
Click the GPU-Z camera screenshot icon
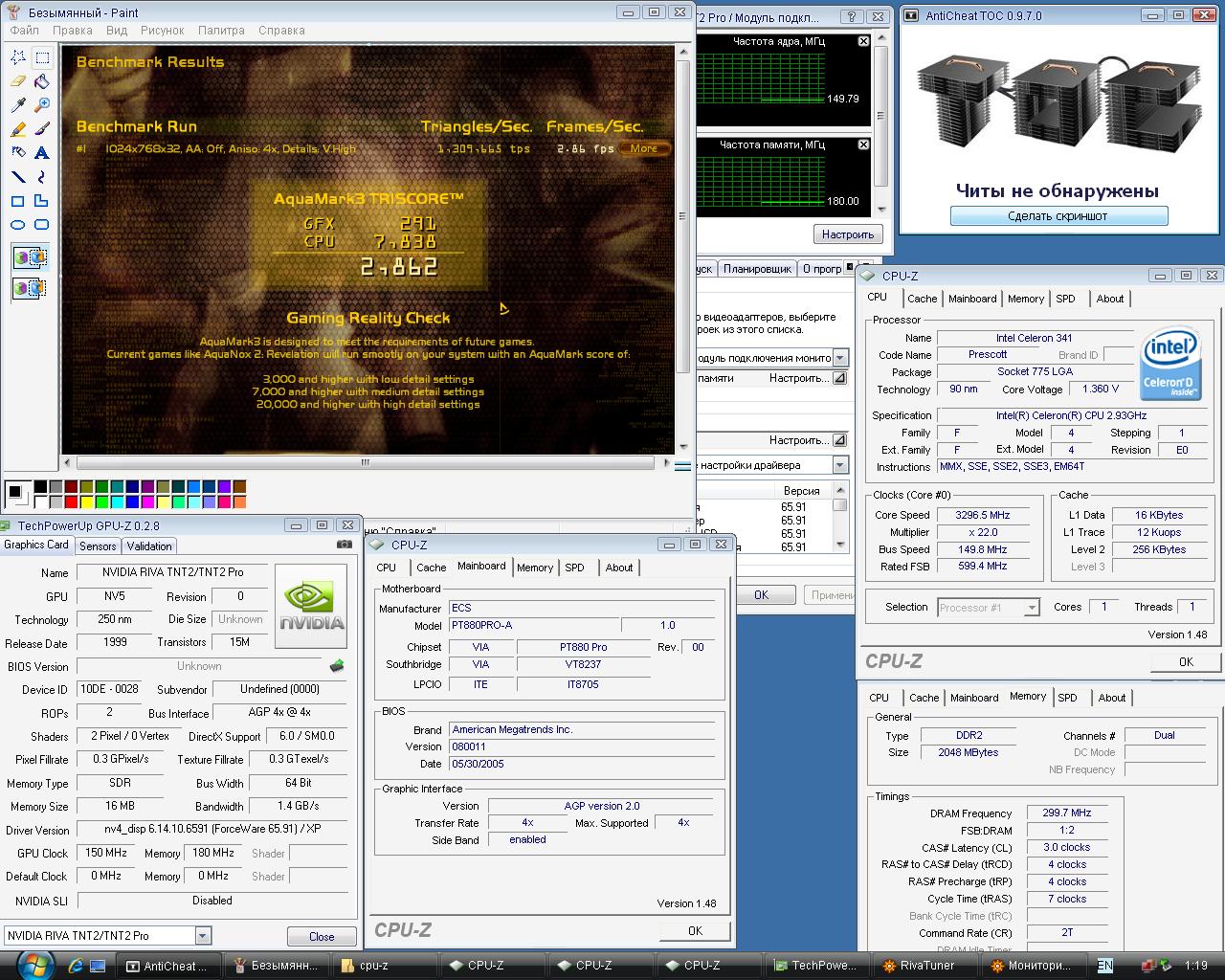tap(345, 545)
